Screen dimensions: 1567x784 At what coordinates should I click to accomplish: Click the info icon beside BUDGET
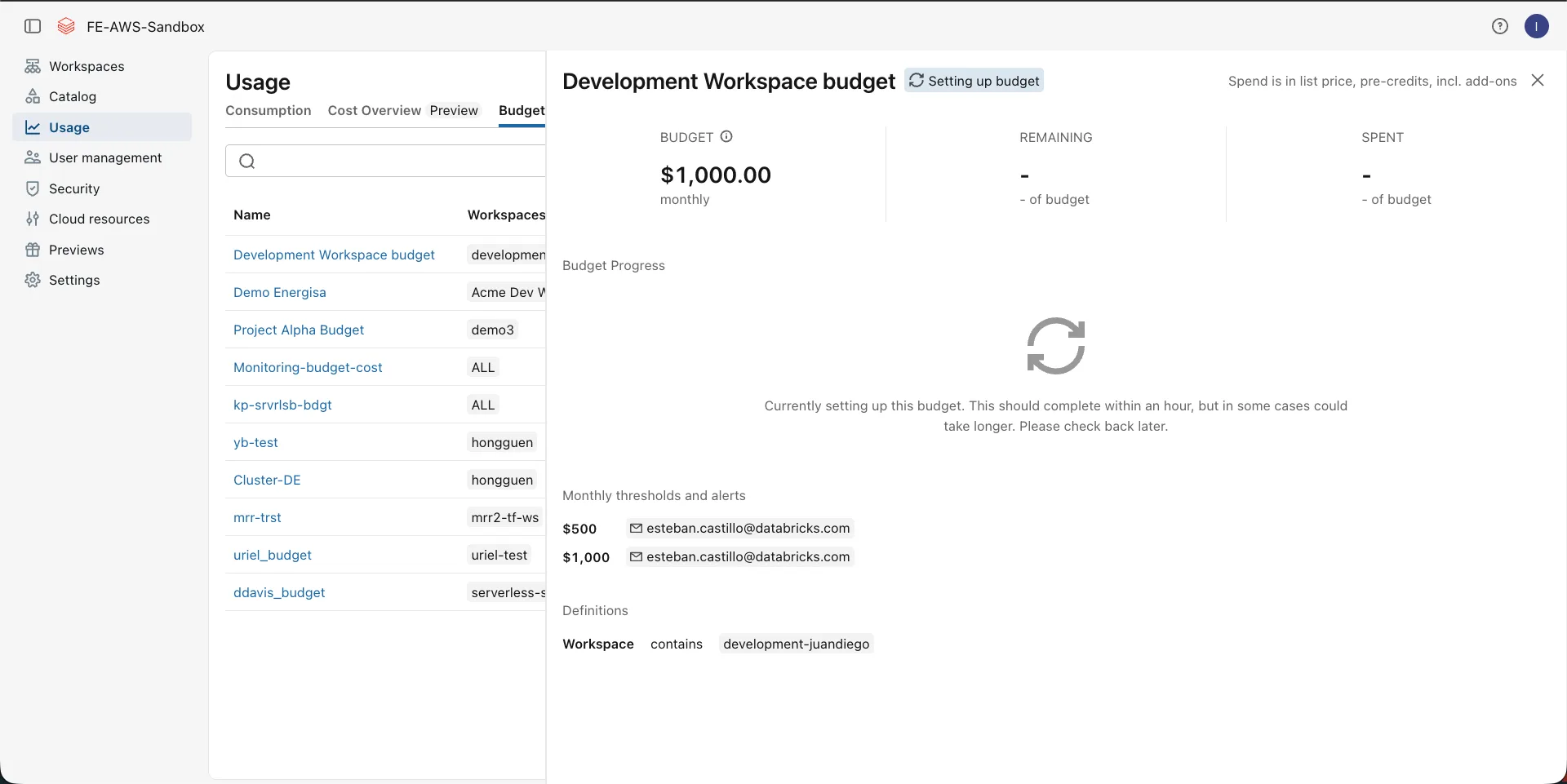(726, 136)
